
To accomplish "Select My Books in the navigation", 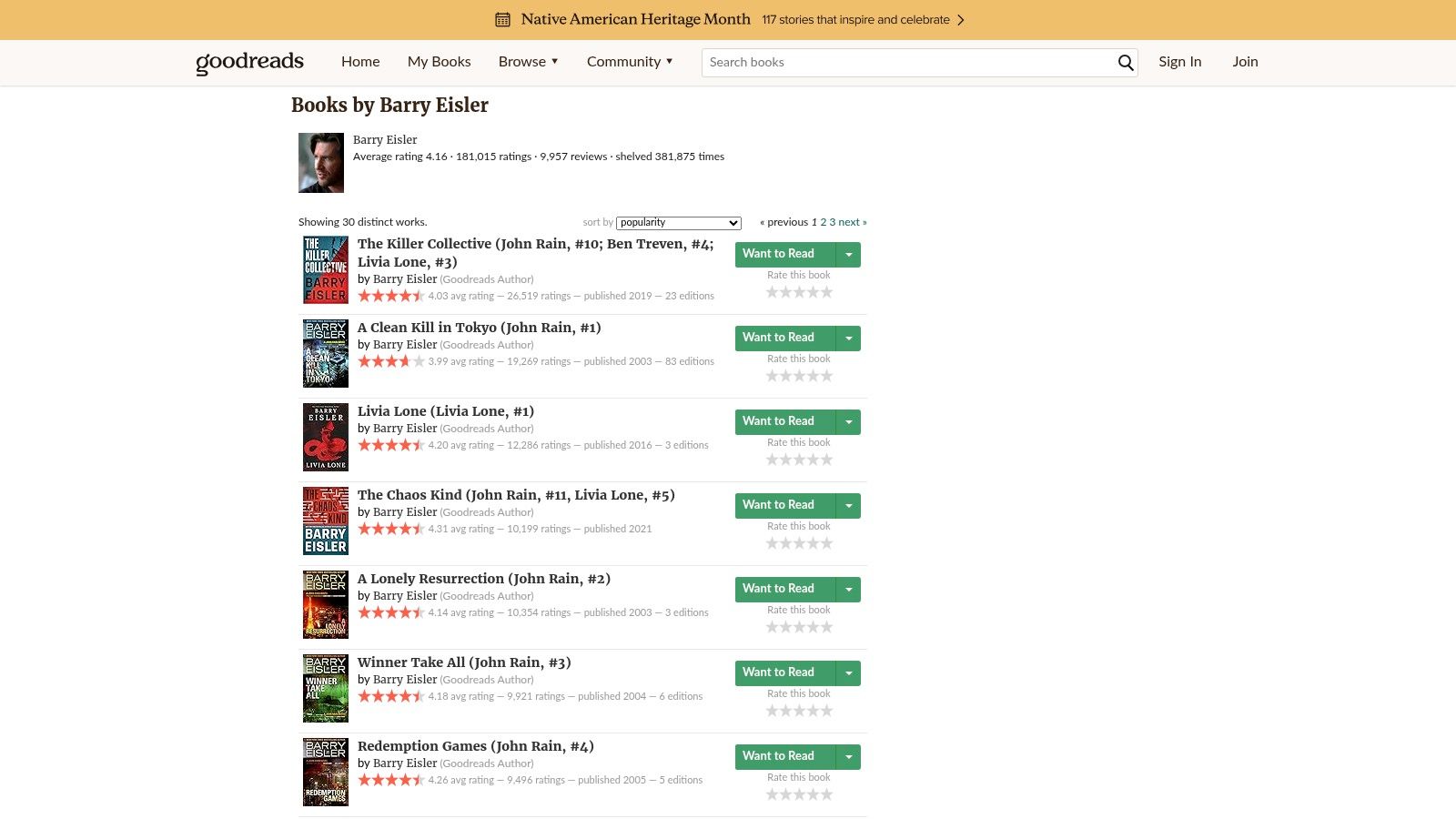I will coord(440,62).
